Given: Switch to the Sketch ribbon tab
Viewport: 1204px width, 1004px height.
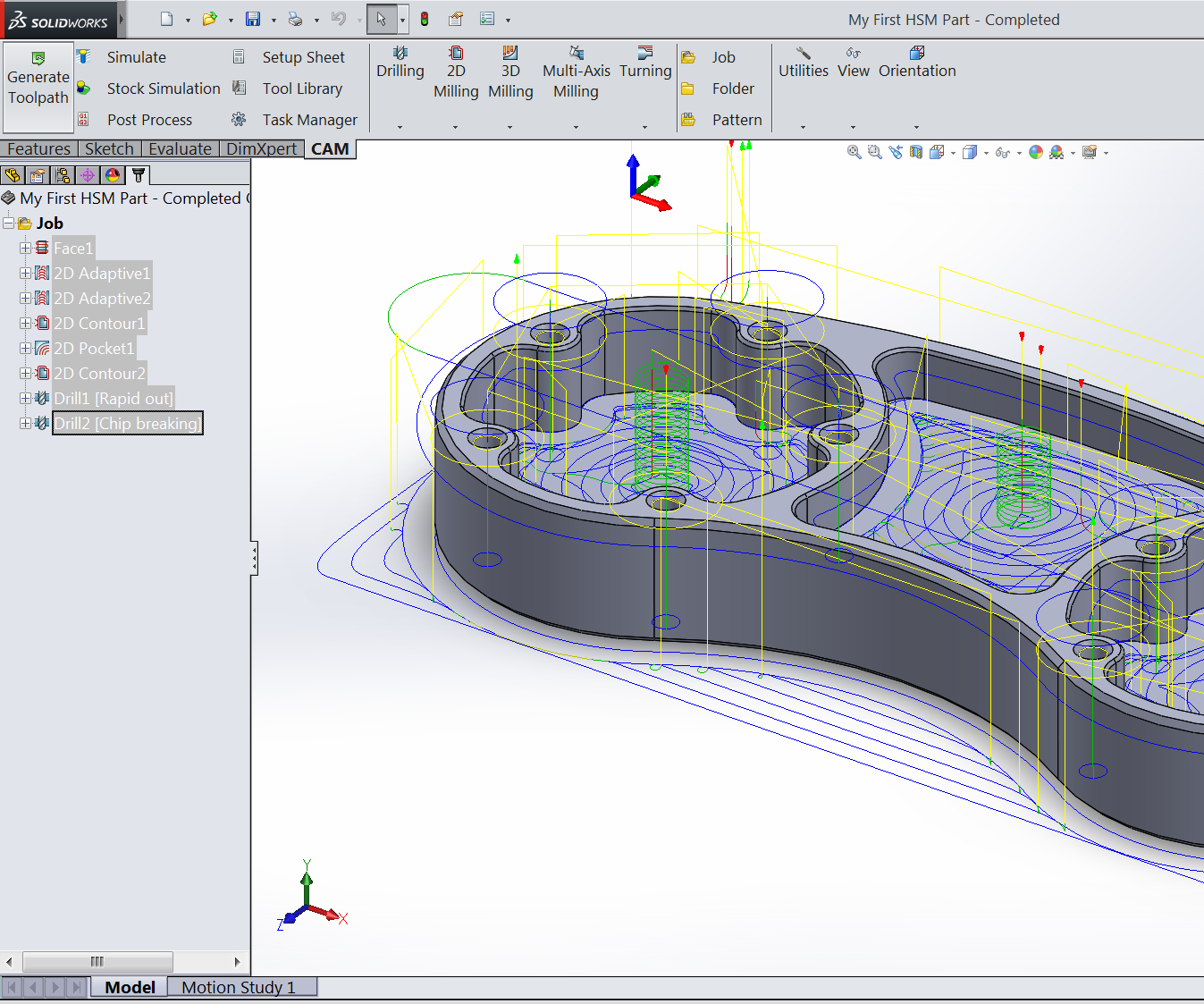Looking at the screenshot, I should tap(109, 149).
